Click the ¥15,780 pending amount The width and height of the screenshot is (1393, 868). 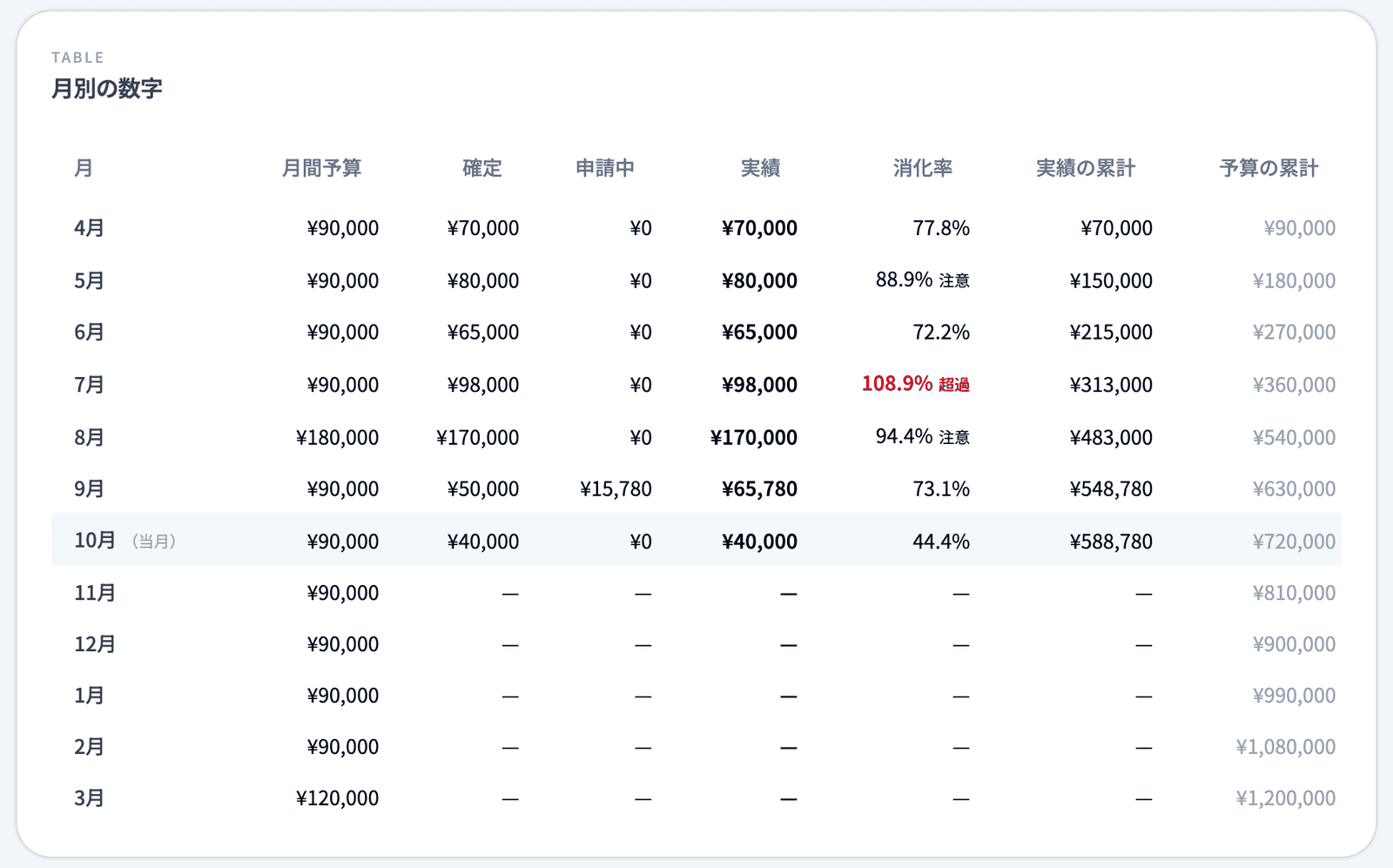coord(616,489)
